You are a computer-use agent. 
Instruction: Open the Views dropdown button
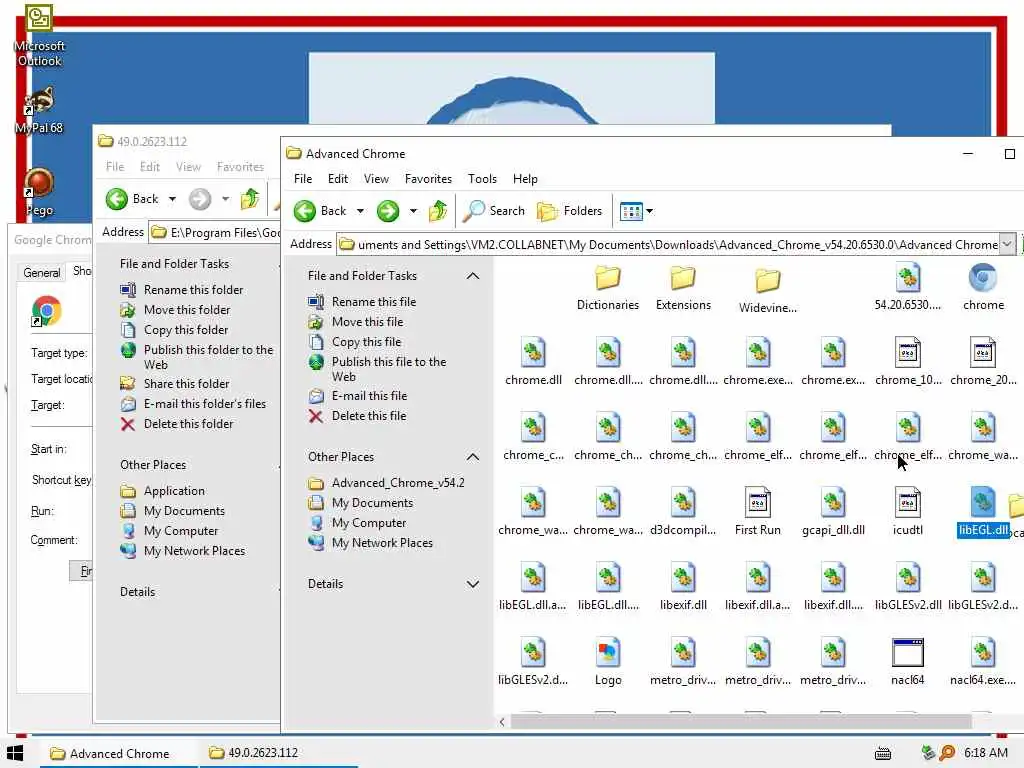pos(636,211)
